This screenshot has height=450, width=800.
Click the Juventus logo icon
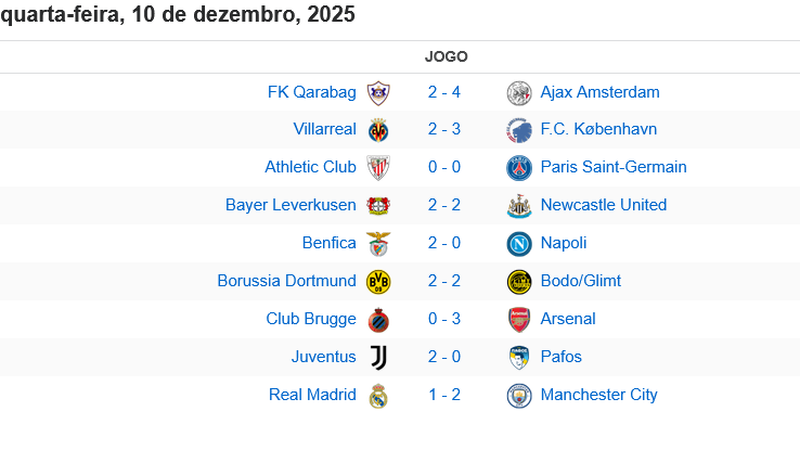point(378,357)
